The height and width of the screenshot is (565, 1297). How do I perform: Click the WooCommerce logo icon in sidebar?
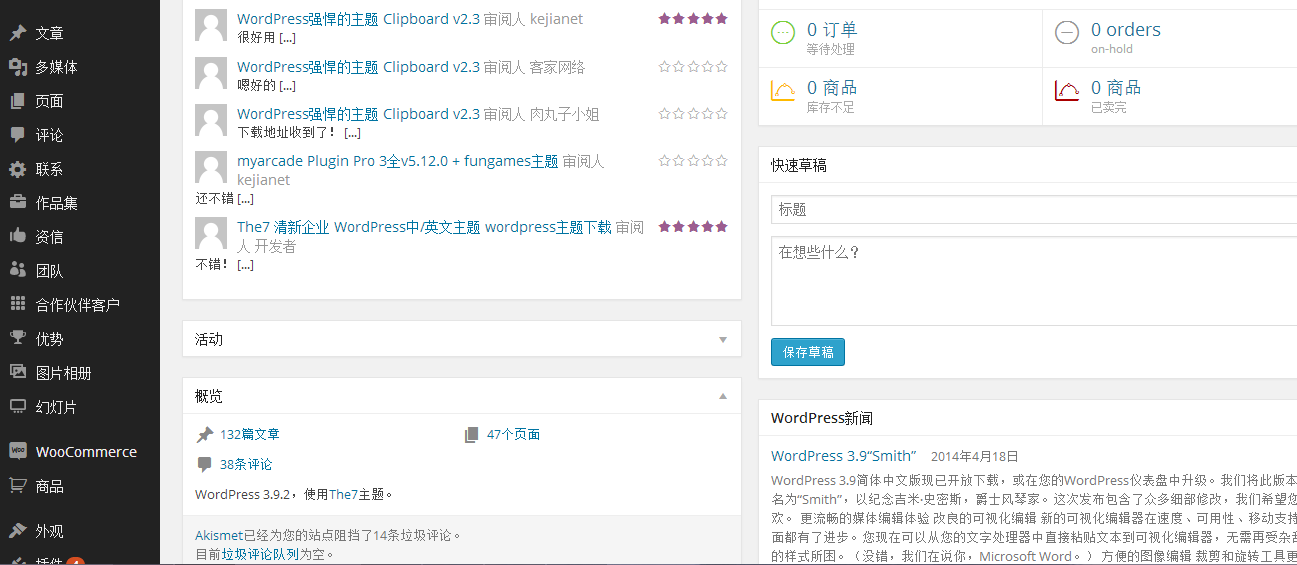(x=17, y=451)
